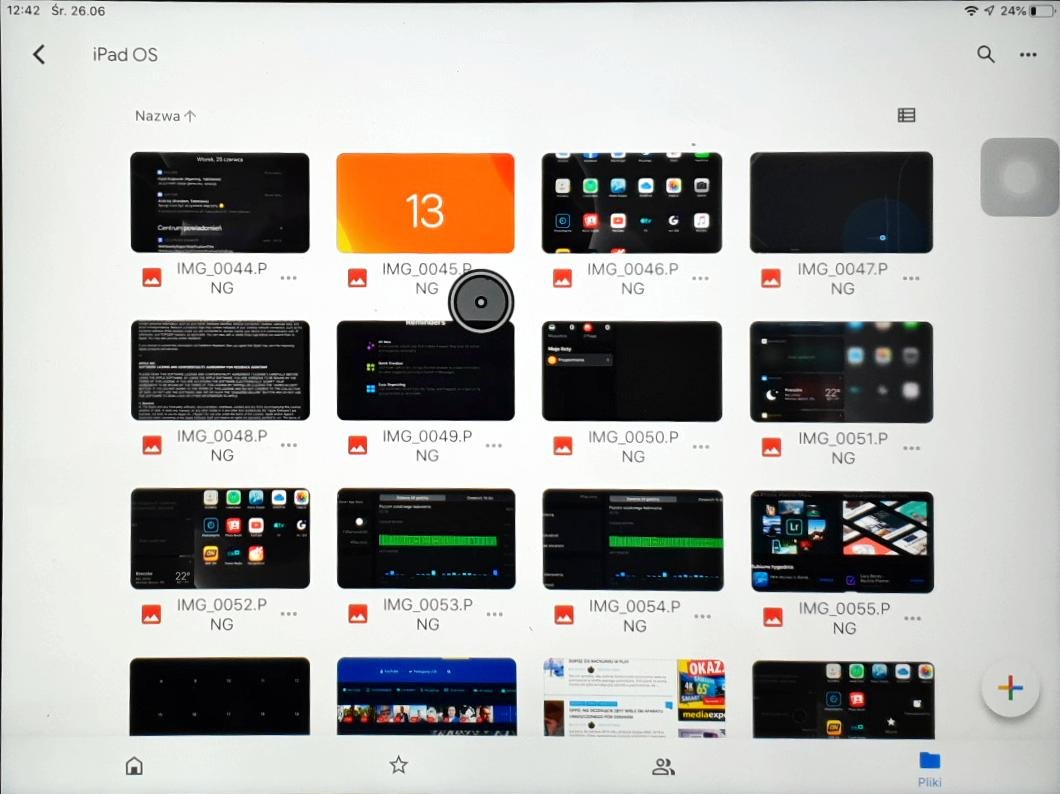The width and height of the screenshot is (1060, 794).
Task: Tap the battery indicator in status bar
Action: (1042, 11)
